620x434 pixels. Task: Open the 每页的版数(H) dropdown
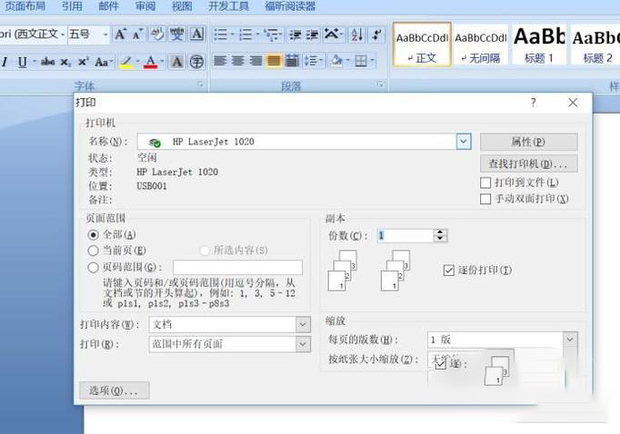coord(570,339)
